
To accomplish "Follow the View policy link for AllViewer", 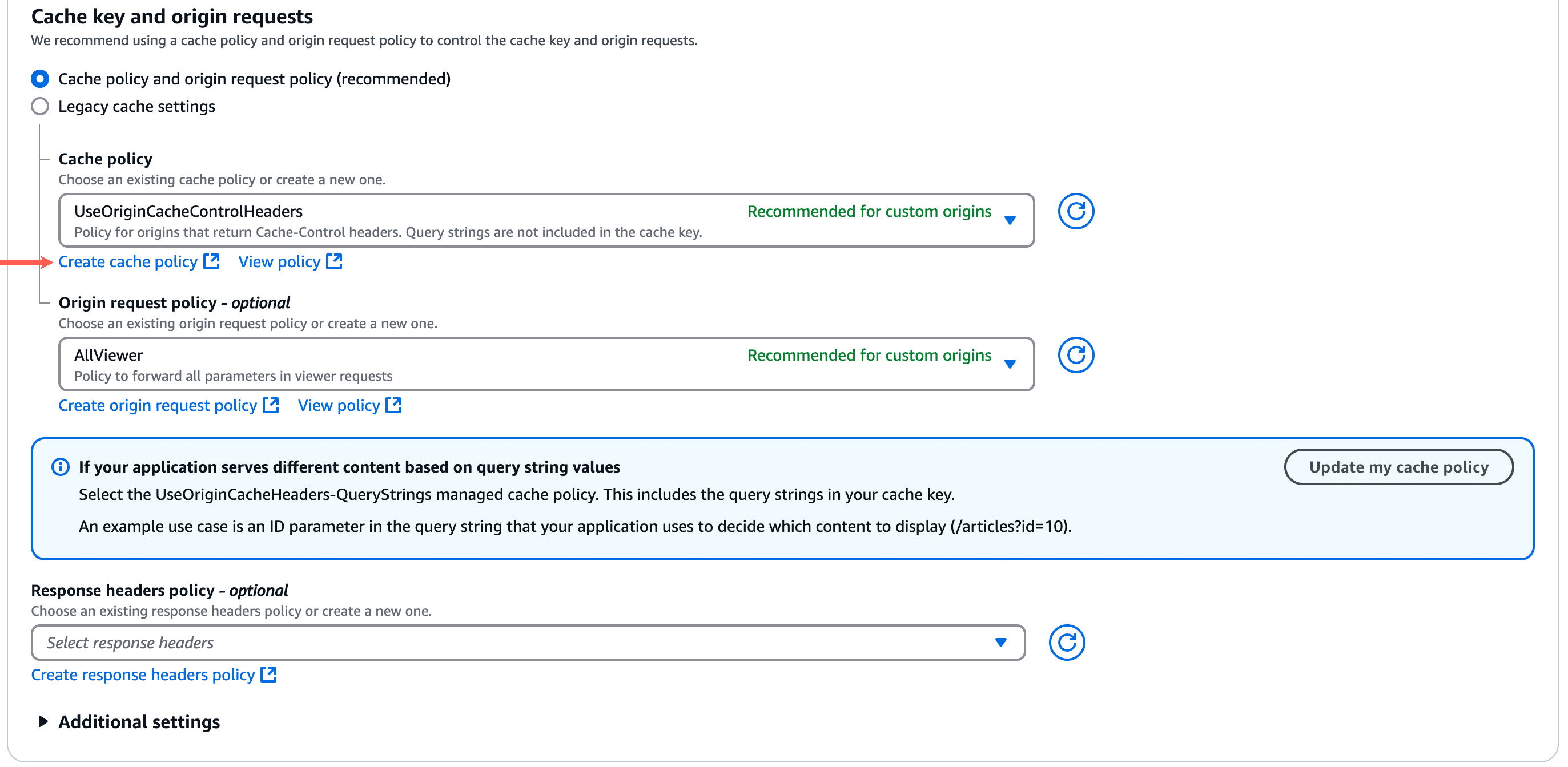I will [339, 405].
